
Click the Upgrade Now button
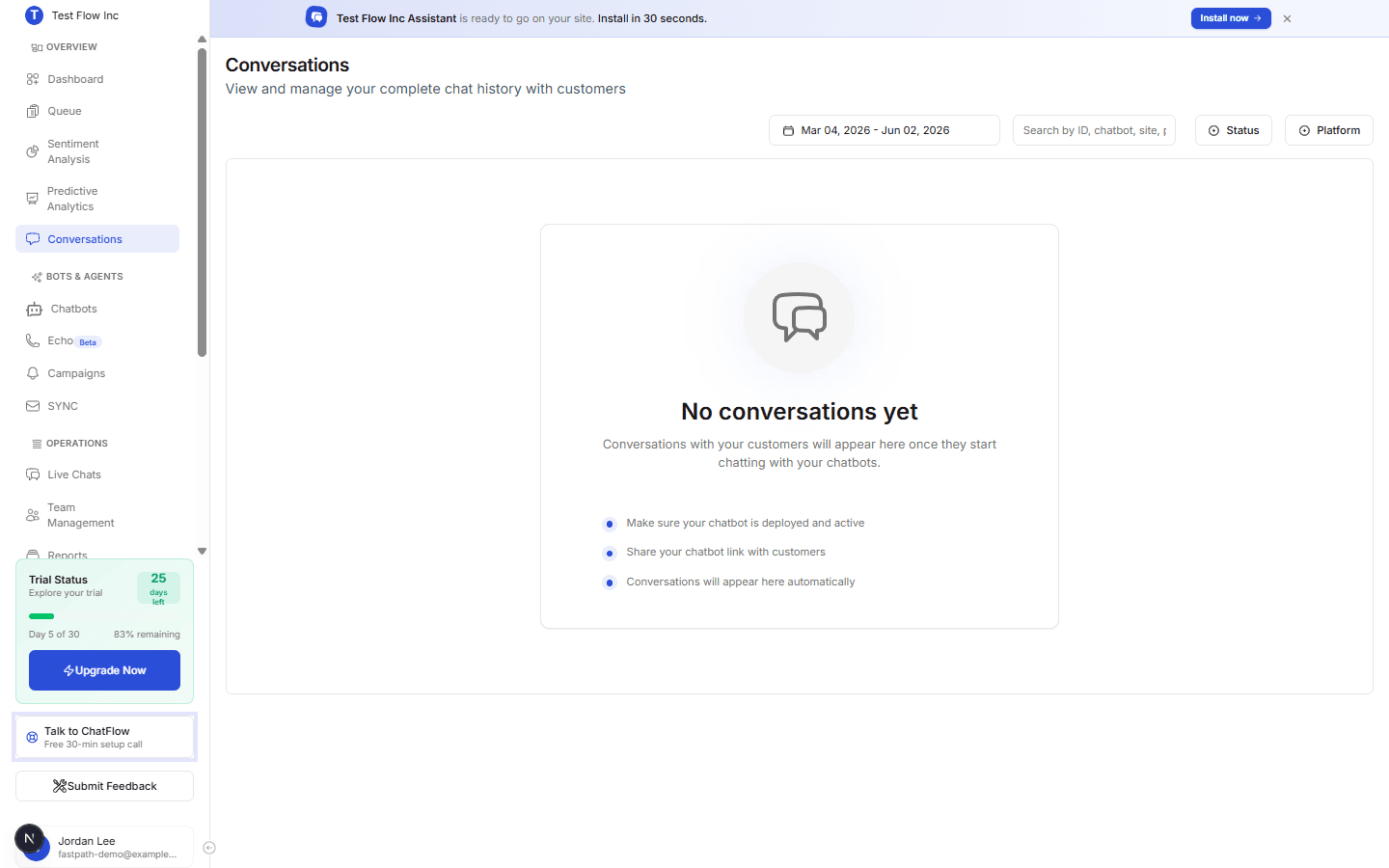104,670
